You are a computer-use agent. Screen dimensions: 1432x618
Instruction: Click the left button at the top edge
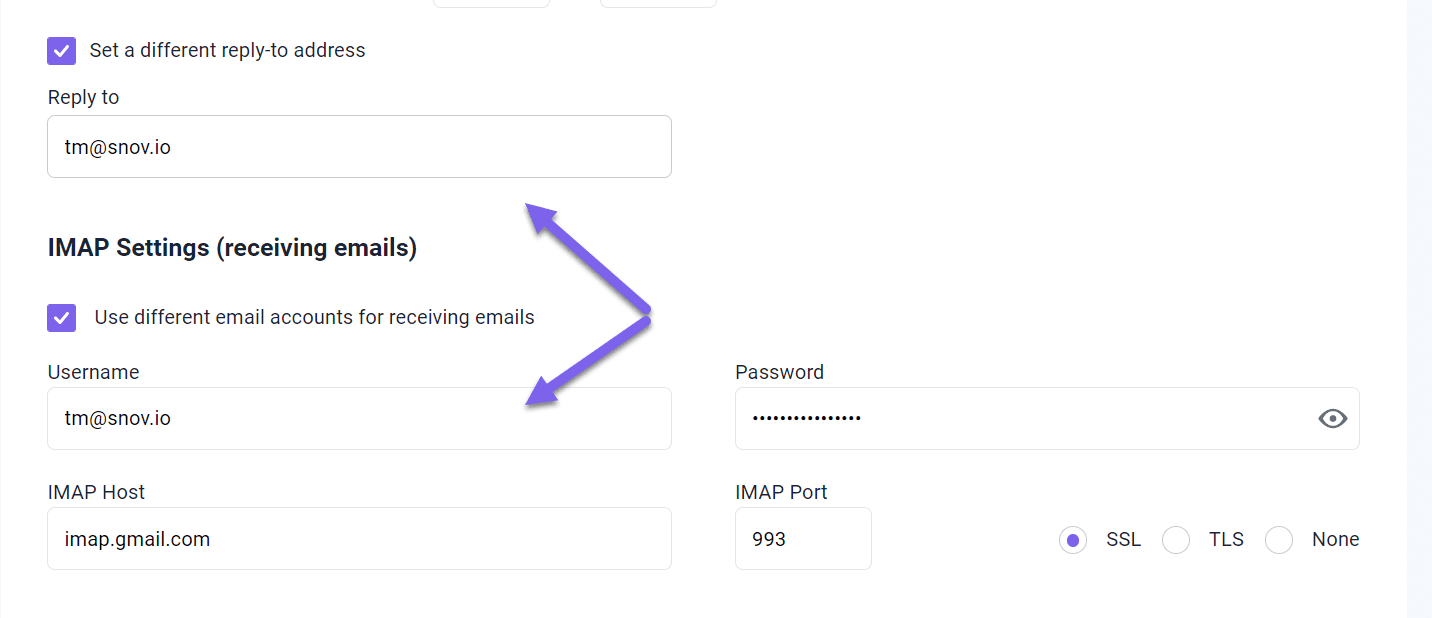(x=491, y=4)
